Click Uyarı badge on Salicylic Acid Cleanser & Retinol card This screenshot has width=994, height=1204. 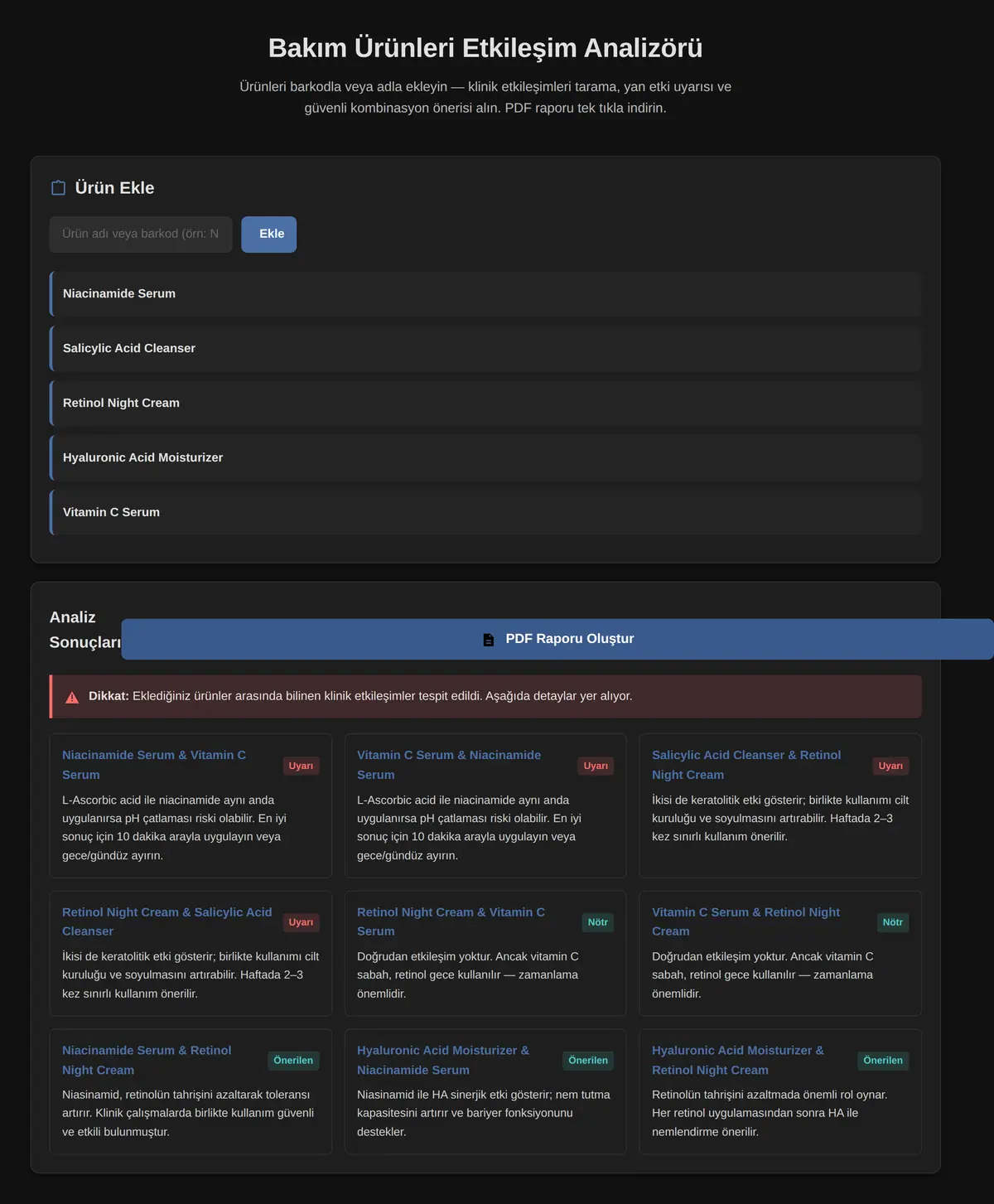click(890, 766)
